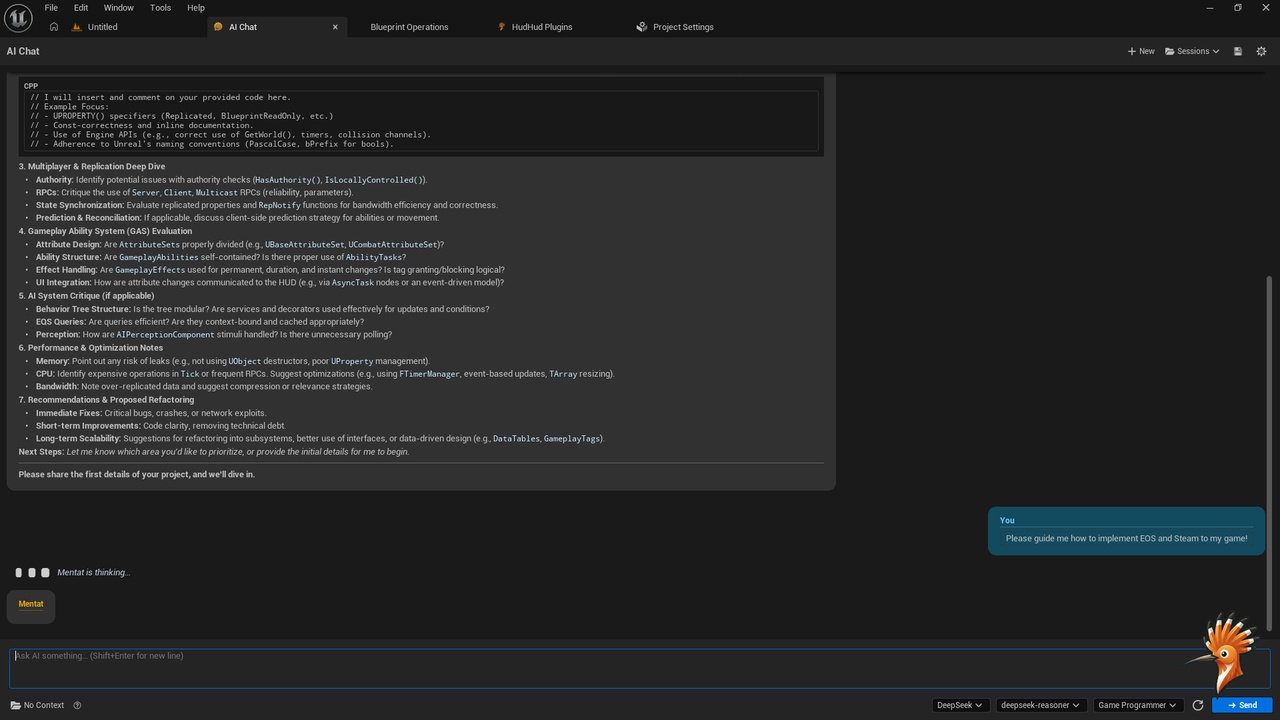The height and width of the screenshot is (720, 1280).
Task: Open the HudHud Plugins tab
Action: [x=542, y=27]
